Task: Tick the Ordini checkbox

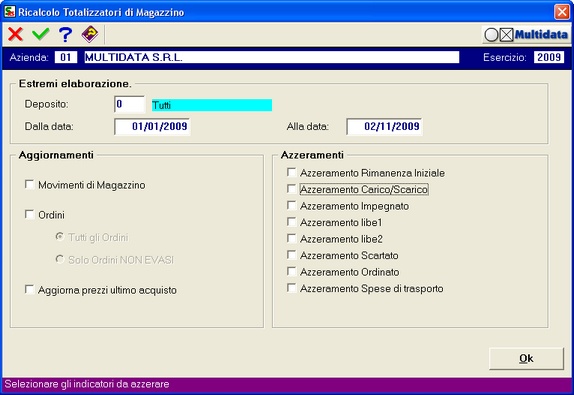Action: click(29, 214)
